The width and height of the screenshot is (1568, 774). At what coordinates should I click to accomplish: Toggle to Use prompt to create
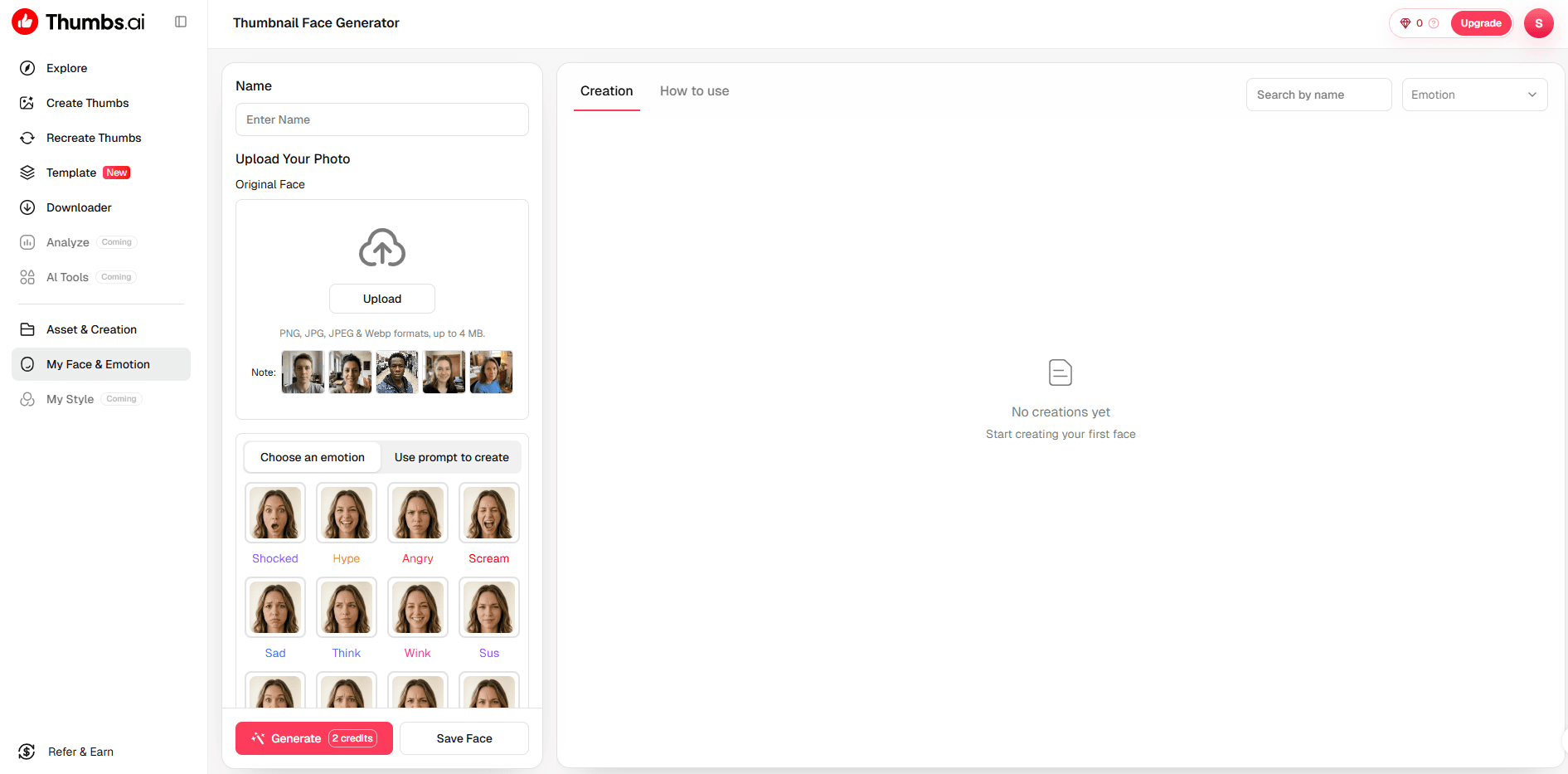(452, 457)
